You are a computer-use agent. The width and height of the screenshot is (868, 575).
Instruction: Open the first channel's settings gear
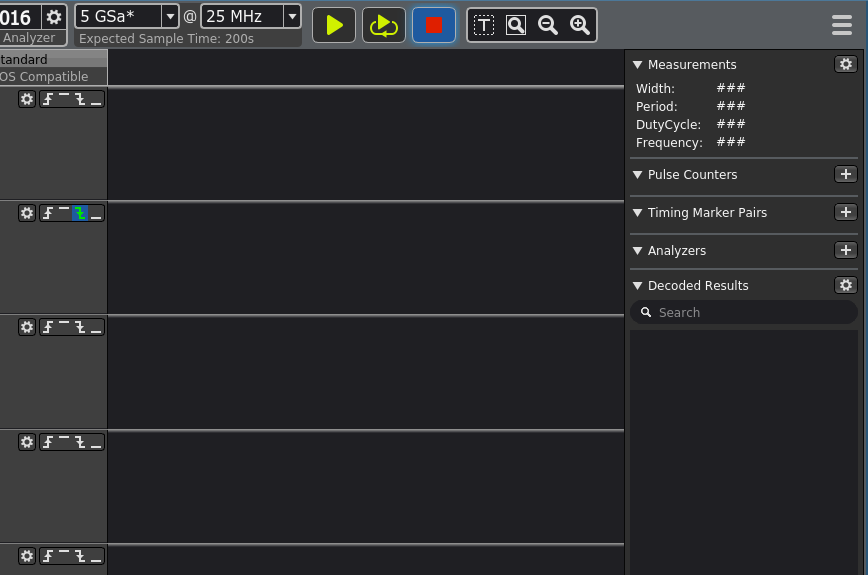[x=27, y=99]
